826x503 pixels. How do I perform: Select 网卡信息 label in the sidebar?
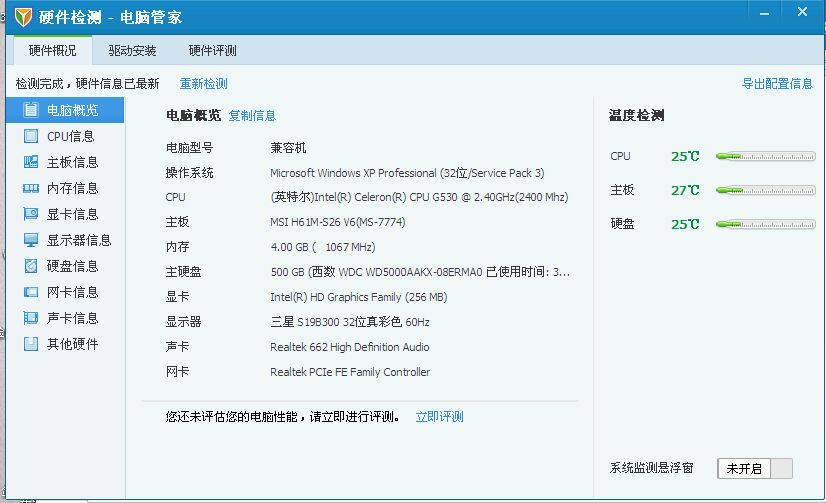tap(73, 292)
